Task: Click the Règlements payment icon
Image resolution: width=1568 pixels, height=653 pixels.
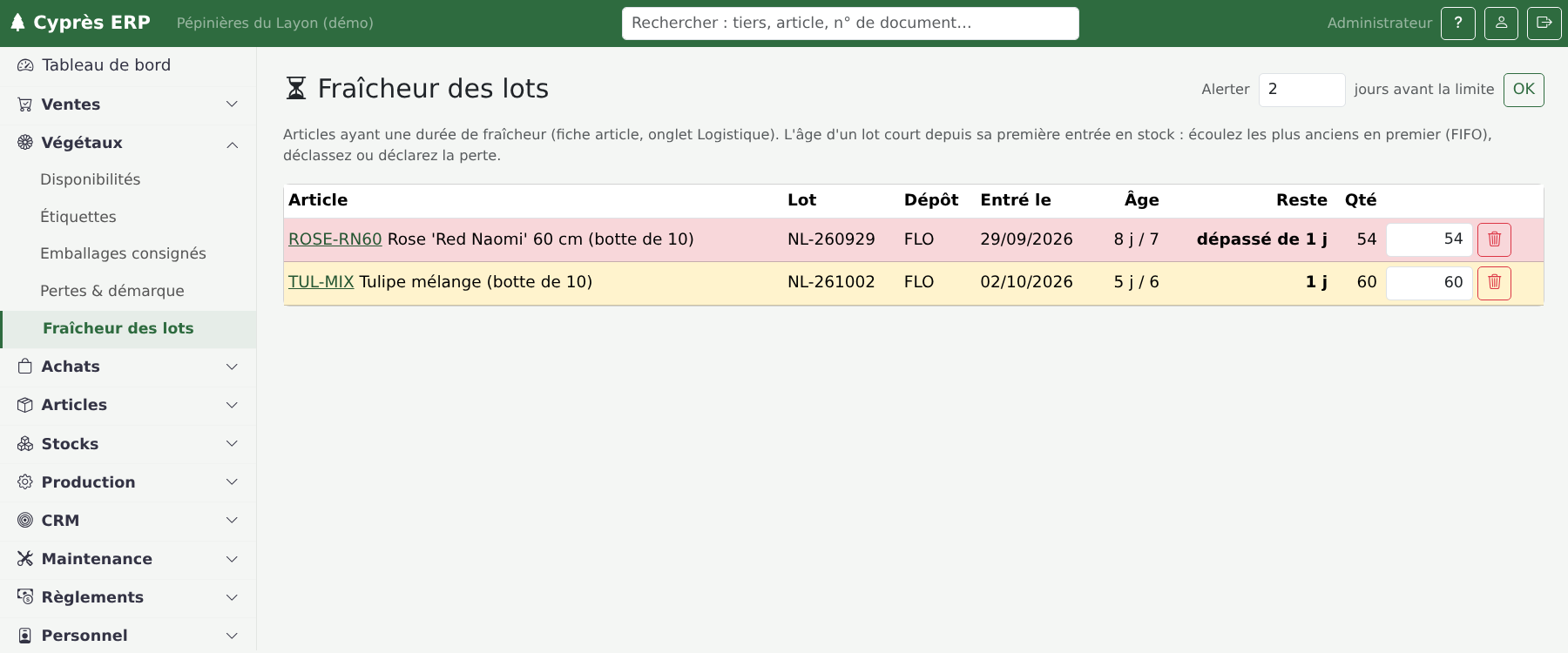Action: tap(25, 597)
